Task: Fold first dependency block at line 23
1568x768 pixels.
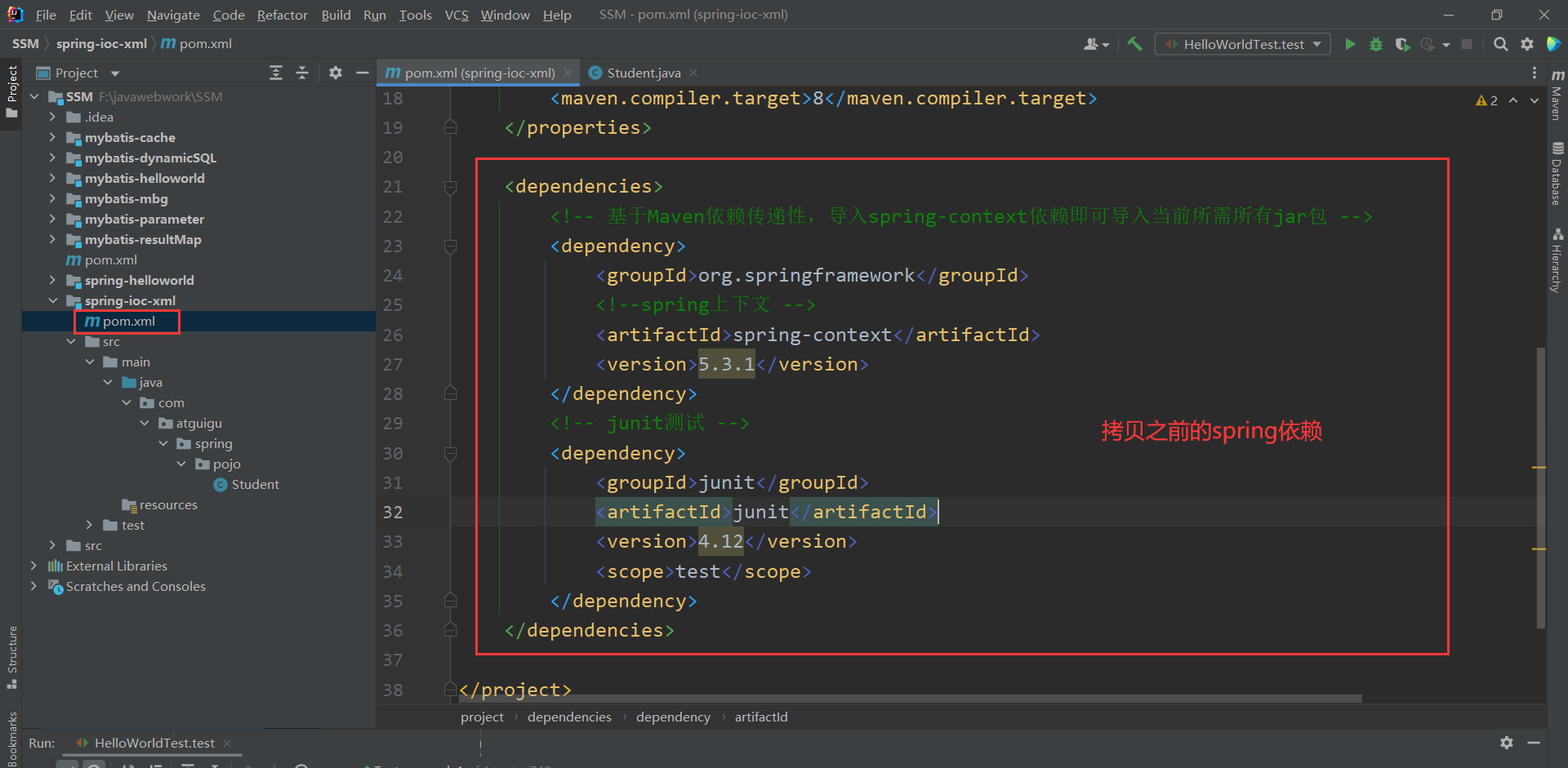Action: (x=450, y=246)
